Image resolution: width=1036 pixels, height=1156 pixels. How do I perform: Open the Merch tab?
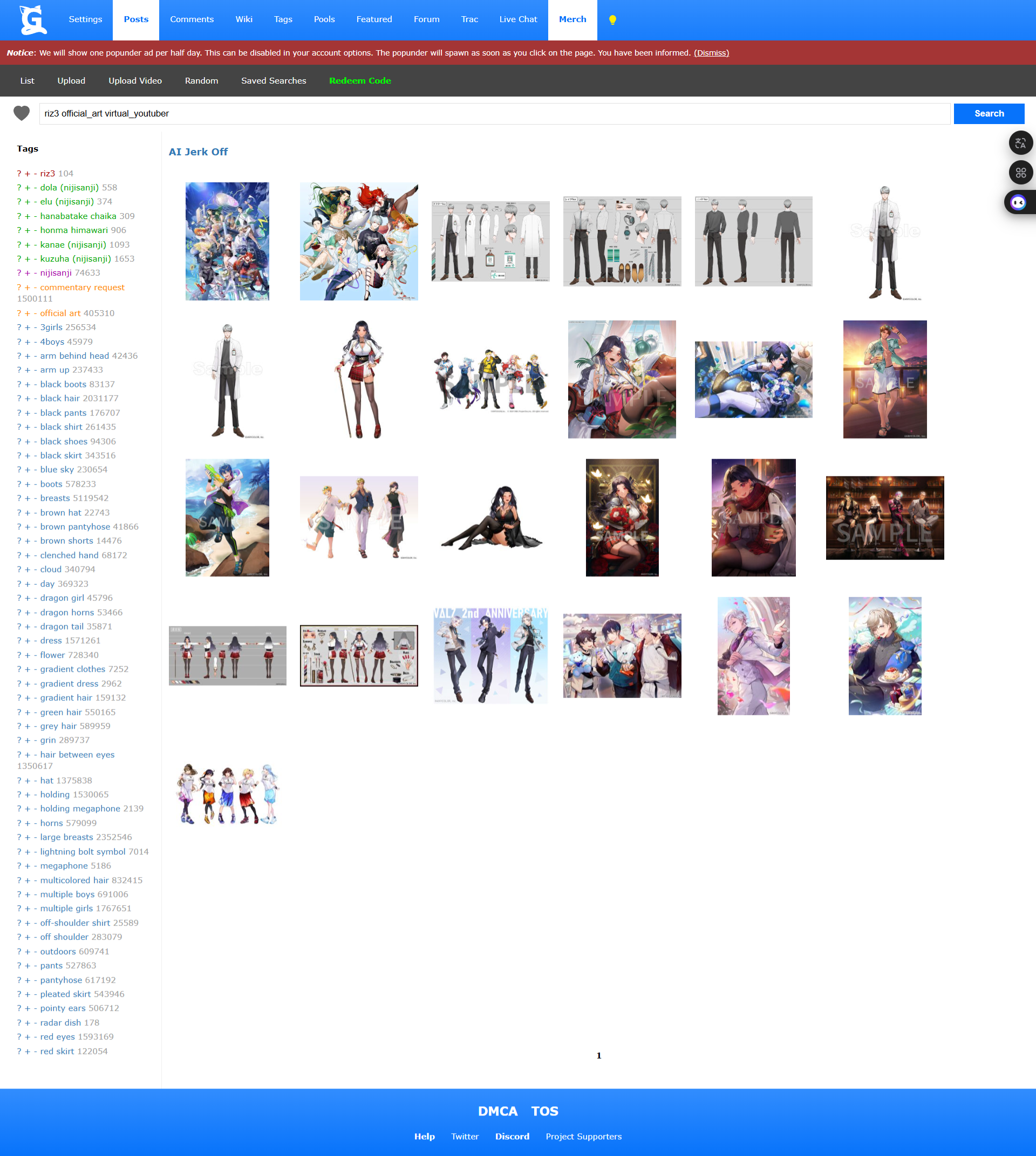click(572, 19)
